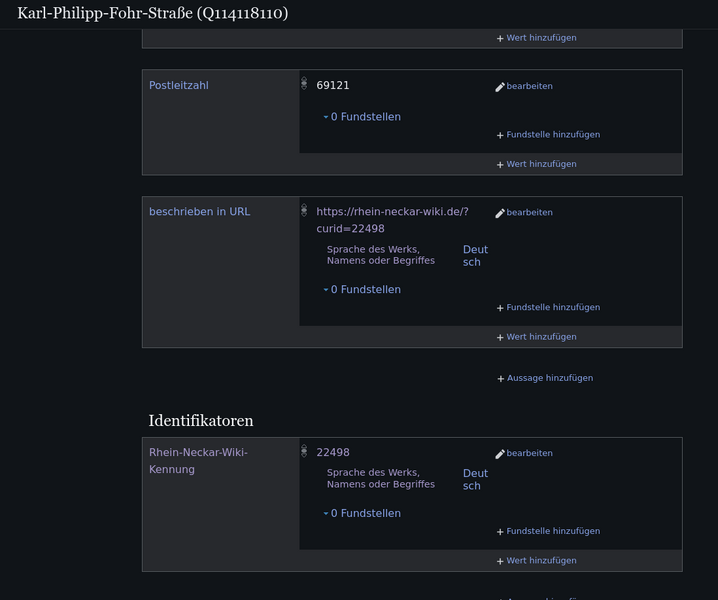The image size is (718, 600).
Task: Expand 0 Fundstellen under beschrieben in URL
Action: [x=361, y=290]
